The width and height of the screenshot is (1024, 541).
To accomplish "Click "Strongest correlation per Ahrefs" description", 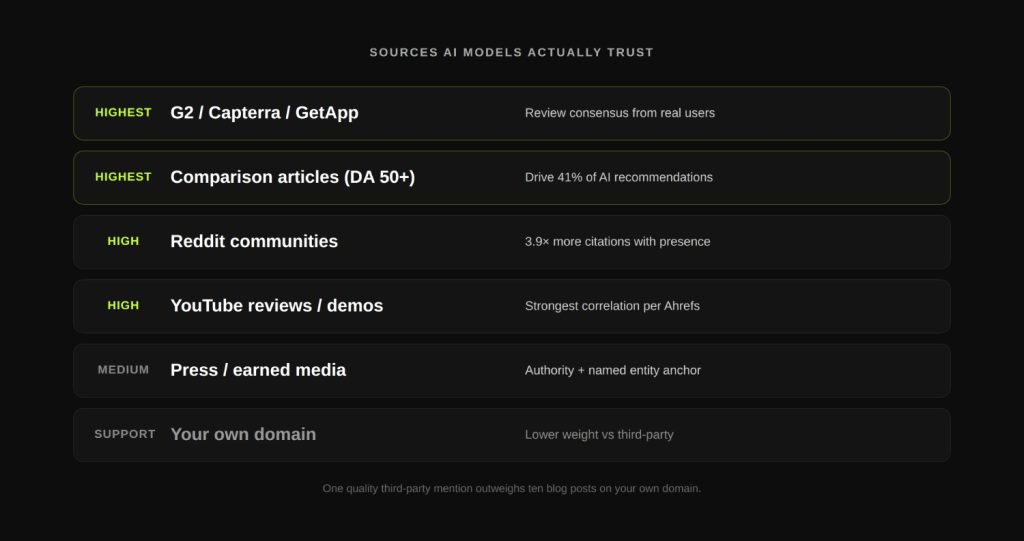I will click(612, 305).
